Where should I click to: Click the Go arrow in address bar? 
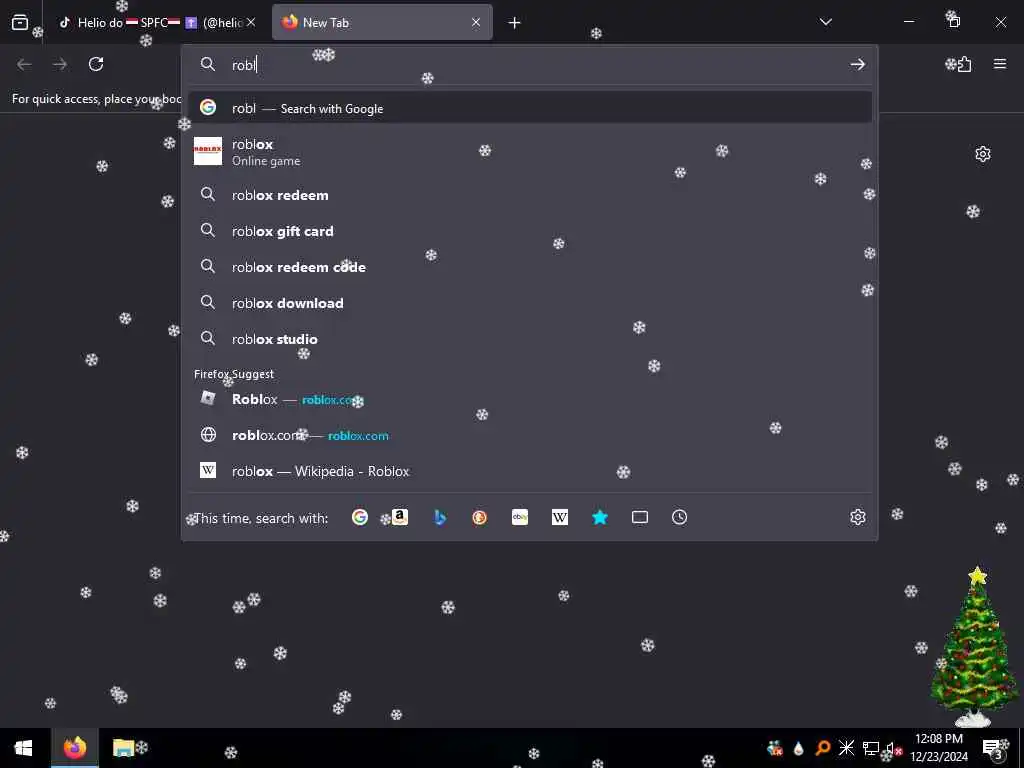tap(857, 64)
